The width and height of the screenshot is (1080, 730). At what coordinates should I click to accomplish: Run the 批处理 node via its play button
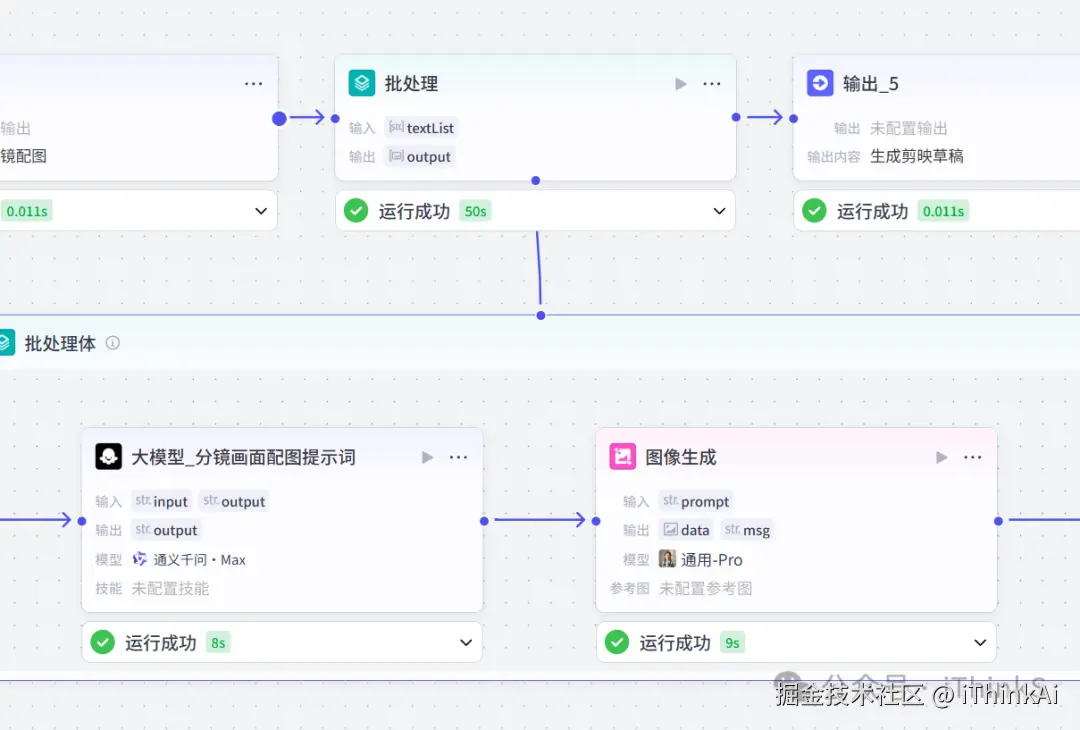pyautogui.click(x=680, y=83)
